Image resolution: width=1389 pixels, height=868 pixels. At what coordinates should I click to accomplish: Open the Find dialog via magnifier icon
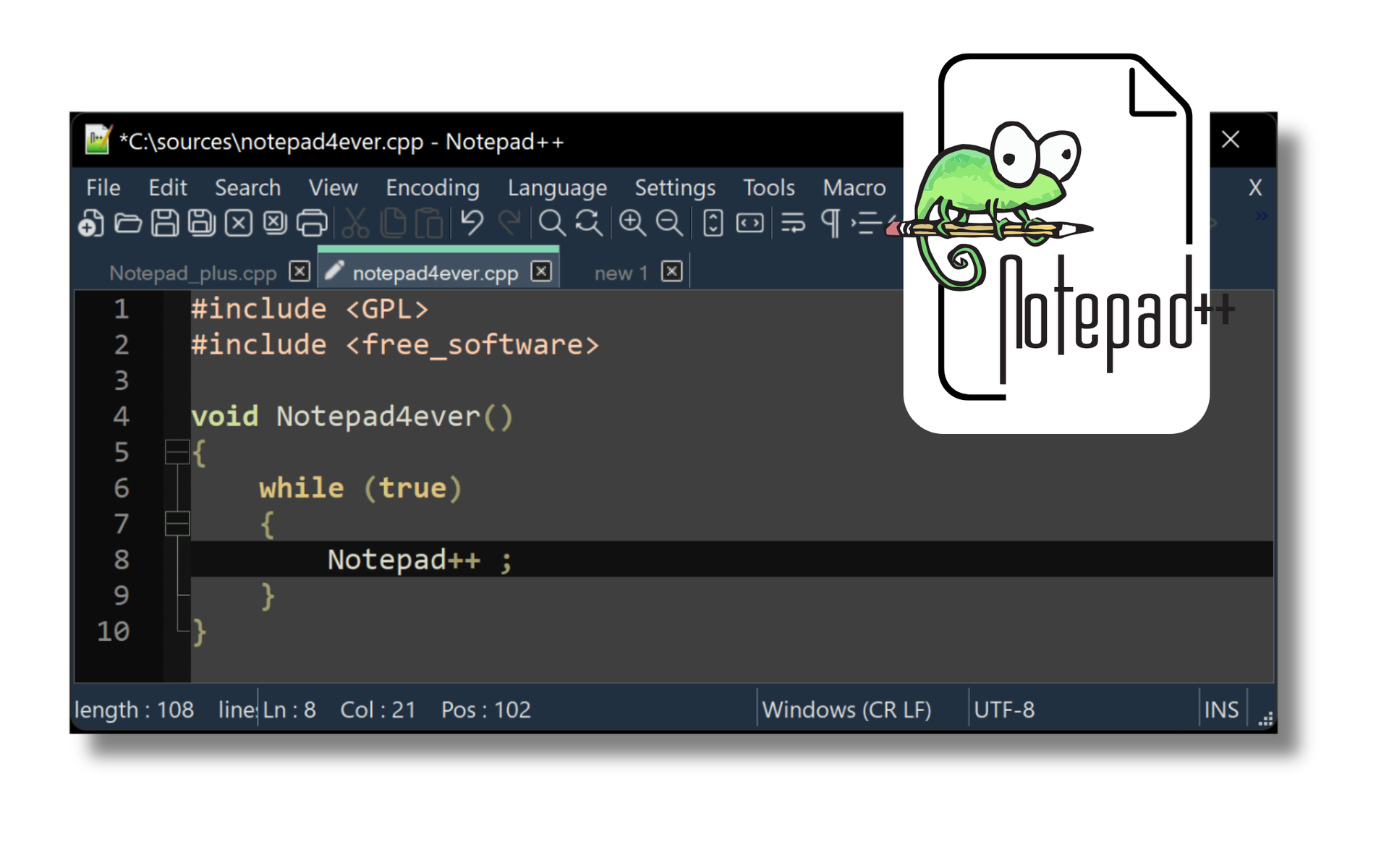coord(552,223)
